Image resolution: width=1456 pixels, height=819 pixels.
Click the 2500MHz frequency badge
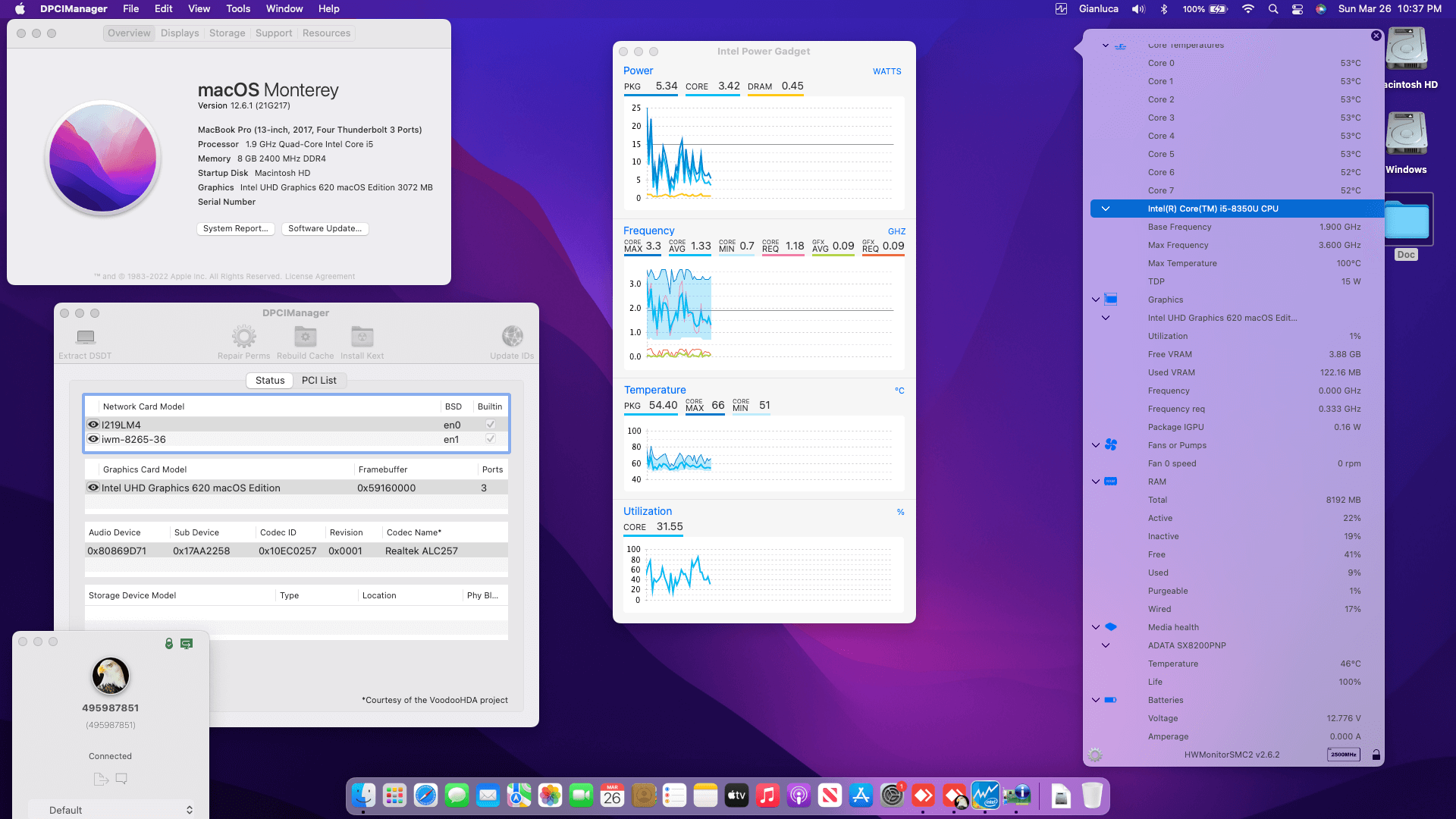click(1343, 755)
